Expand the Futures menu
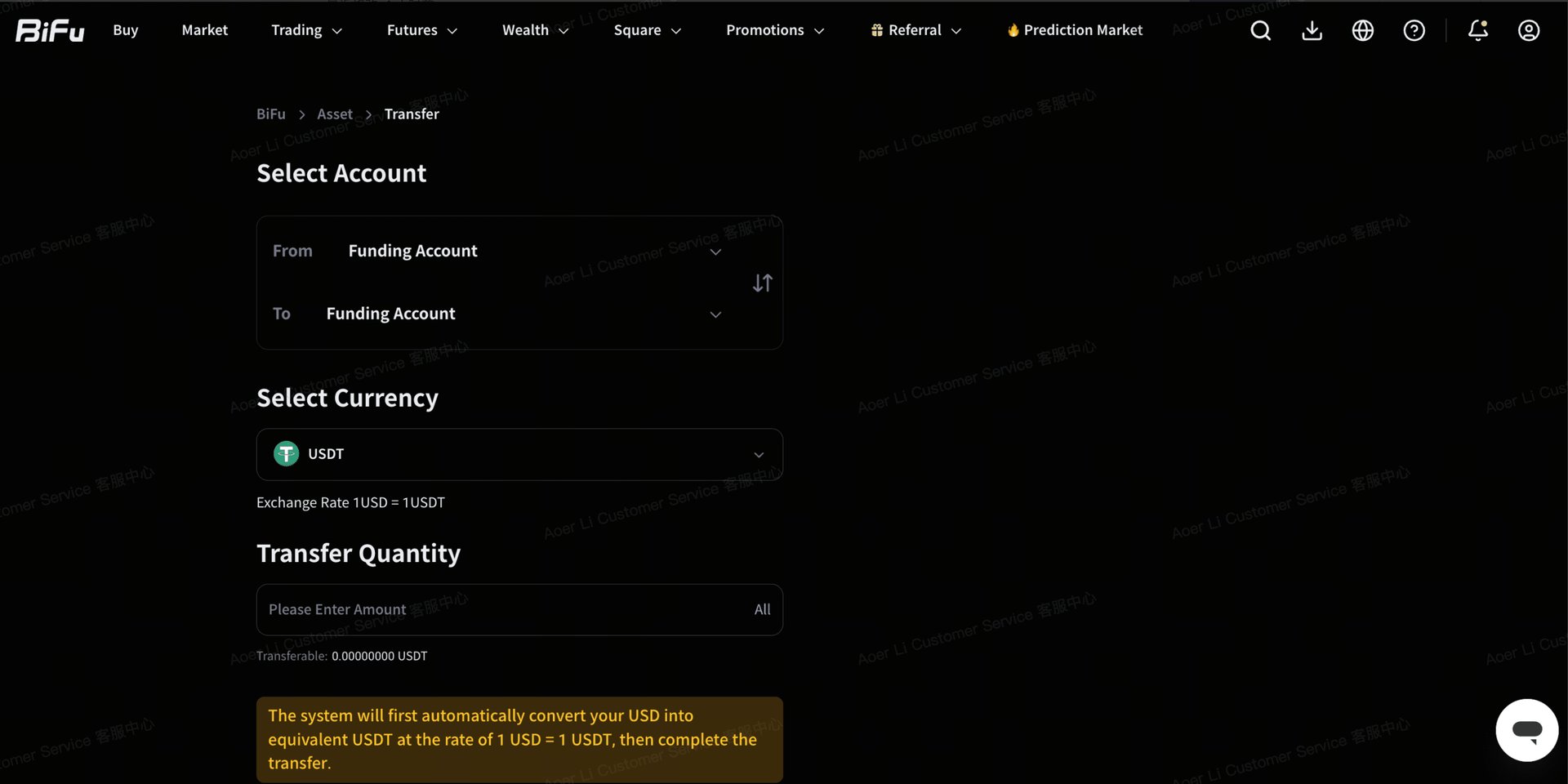Image resolution: width=1568 pixels, height=784 pixels. 422,30
